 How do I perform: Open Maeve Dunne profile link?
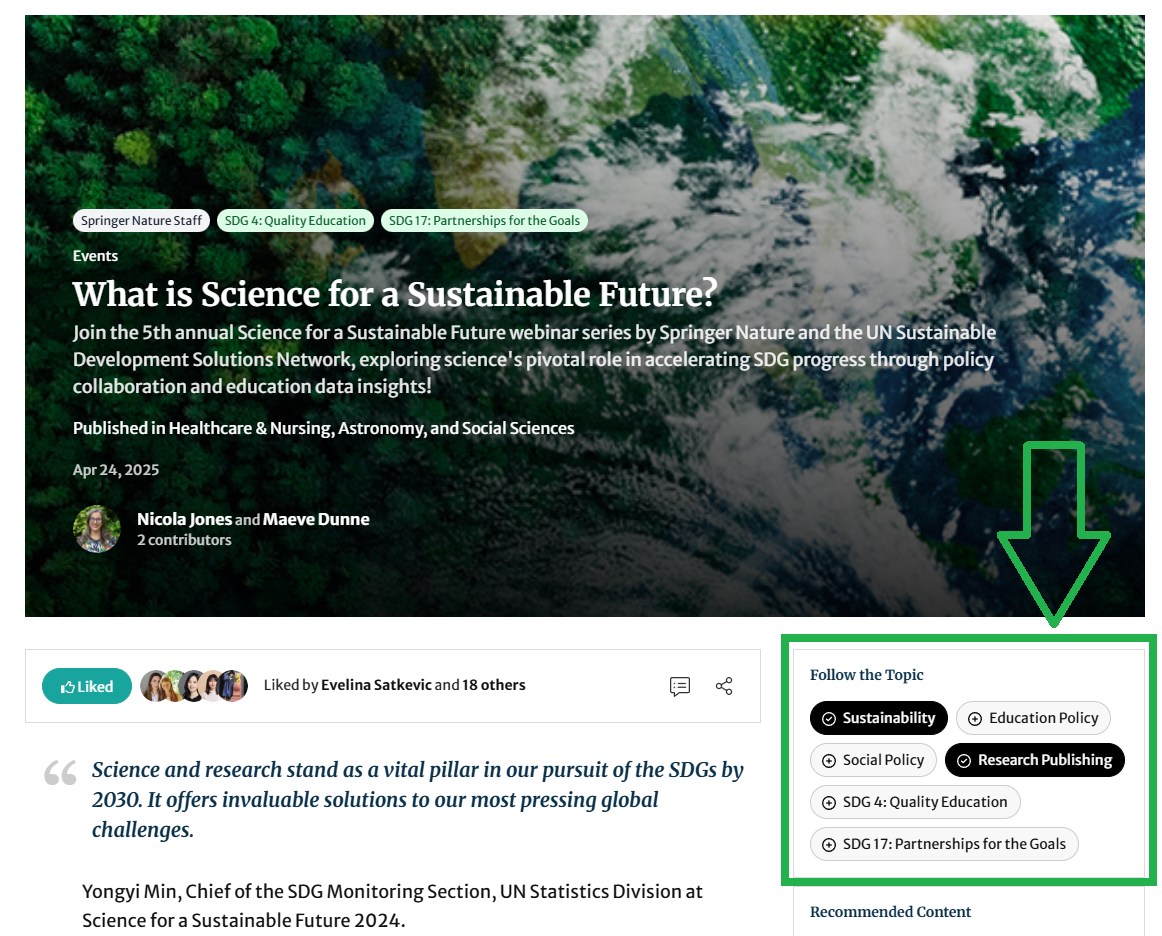(x=316, y=519)
